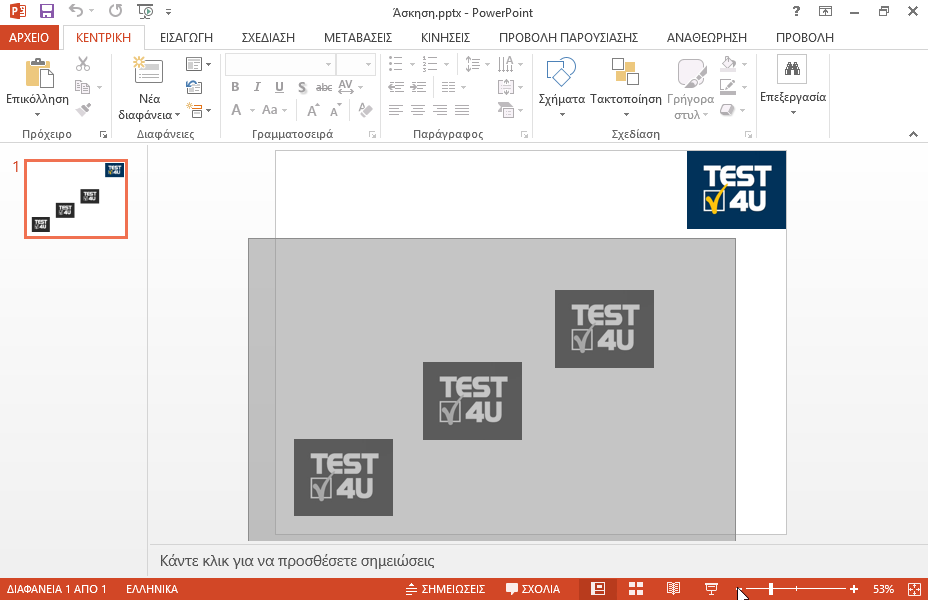Viewport: 928px width, 600px height.
Task: Open ΣΧΟΛΙΑ comments pane
Action: click(533, 589)
